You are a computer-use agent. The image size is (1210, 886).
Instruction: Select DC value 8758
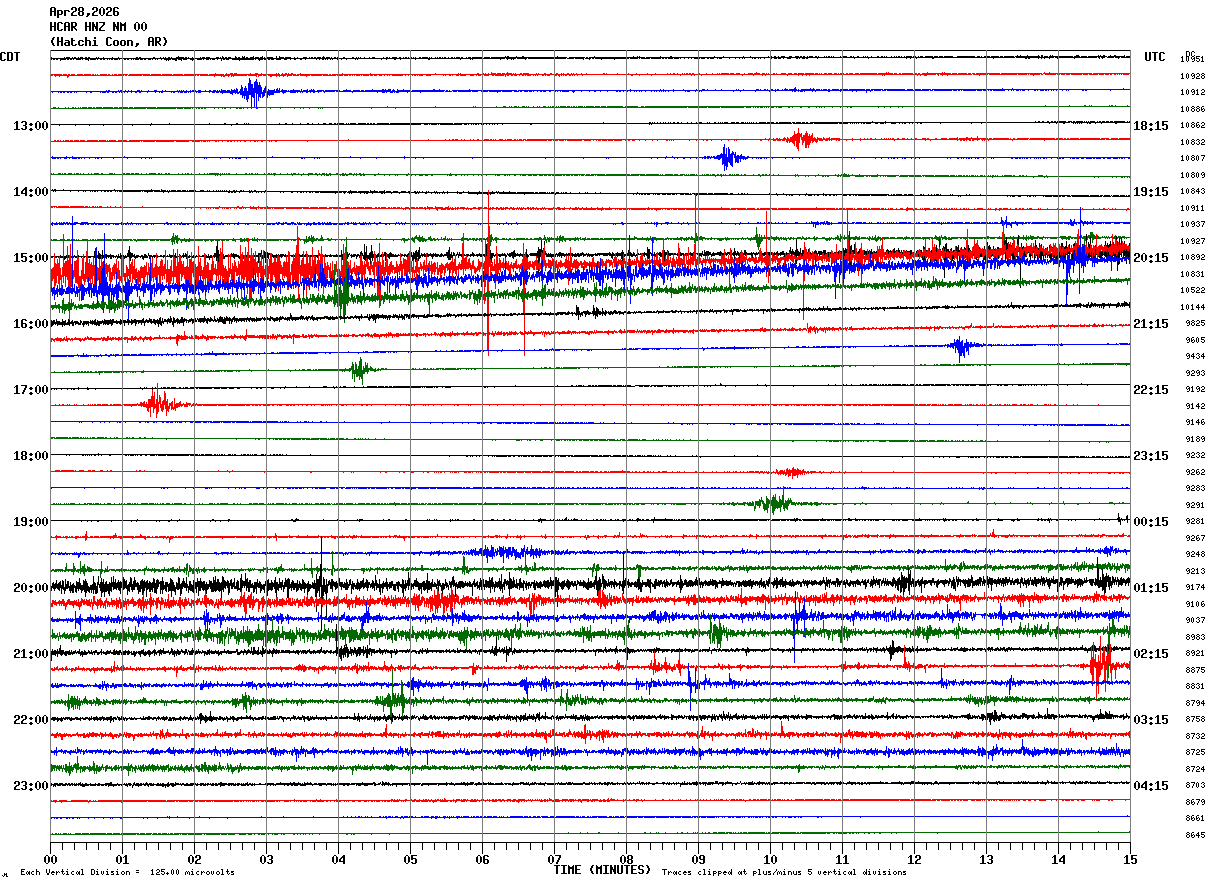point(1195,720)
